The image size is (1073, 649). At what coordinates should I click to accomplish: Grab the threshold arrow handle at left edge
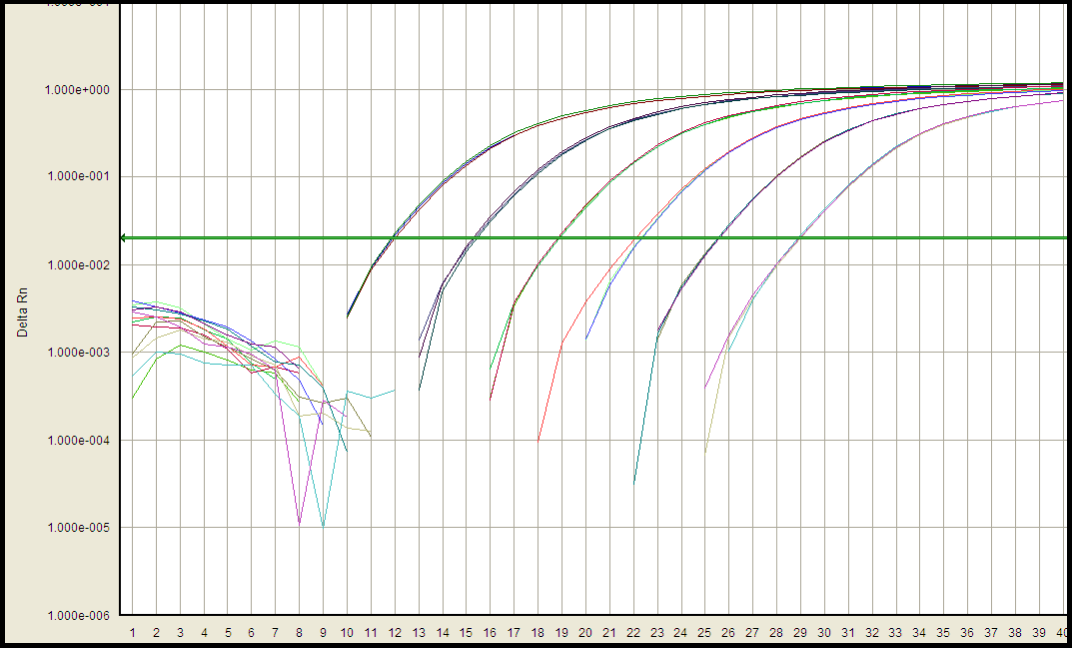click(x=123, y=238)
